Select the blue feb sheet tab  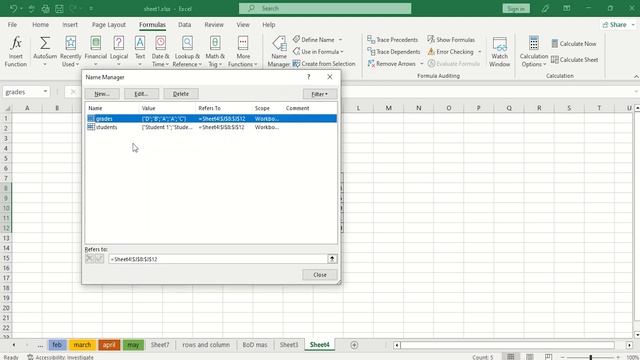pyautogui.click(x=57, y=345)
